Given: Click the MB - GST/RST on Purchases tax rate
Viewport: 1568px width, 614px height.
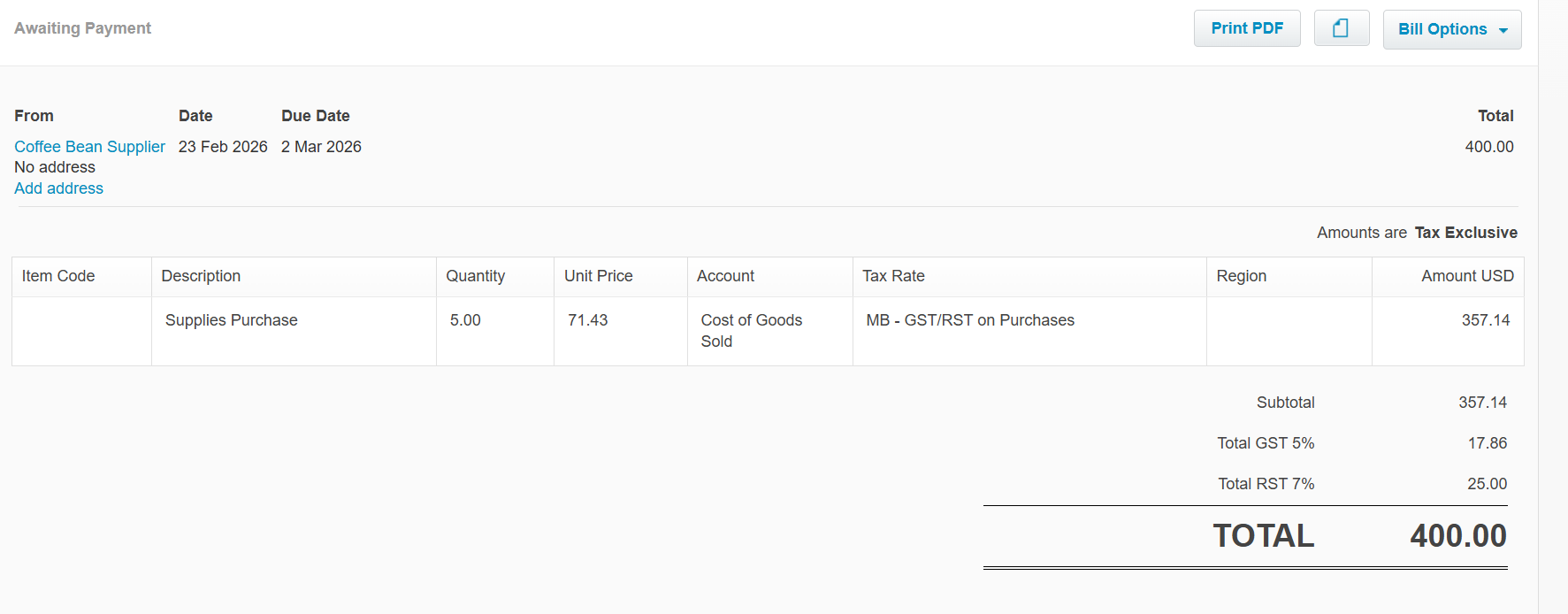Looking at the screenshot, I should click(x=970, y=320).
